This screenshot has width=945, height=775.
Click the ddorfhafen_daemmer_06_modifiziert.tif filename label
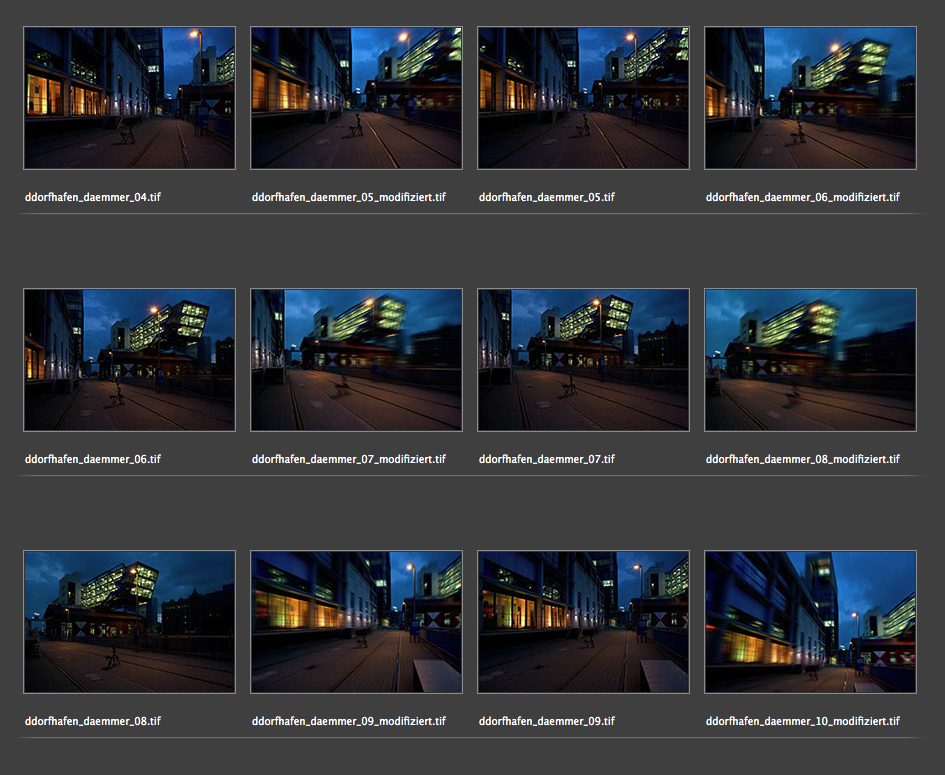tap(802, 197)
